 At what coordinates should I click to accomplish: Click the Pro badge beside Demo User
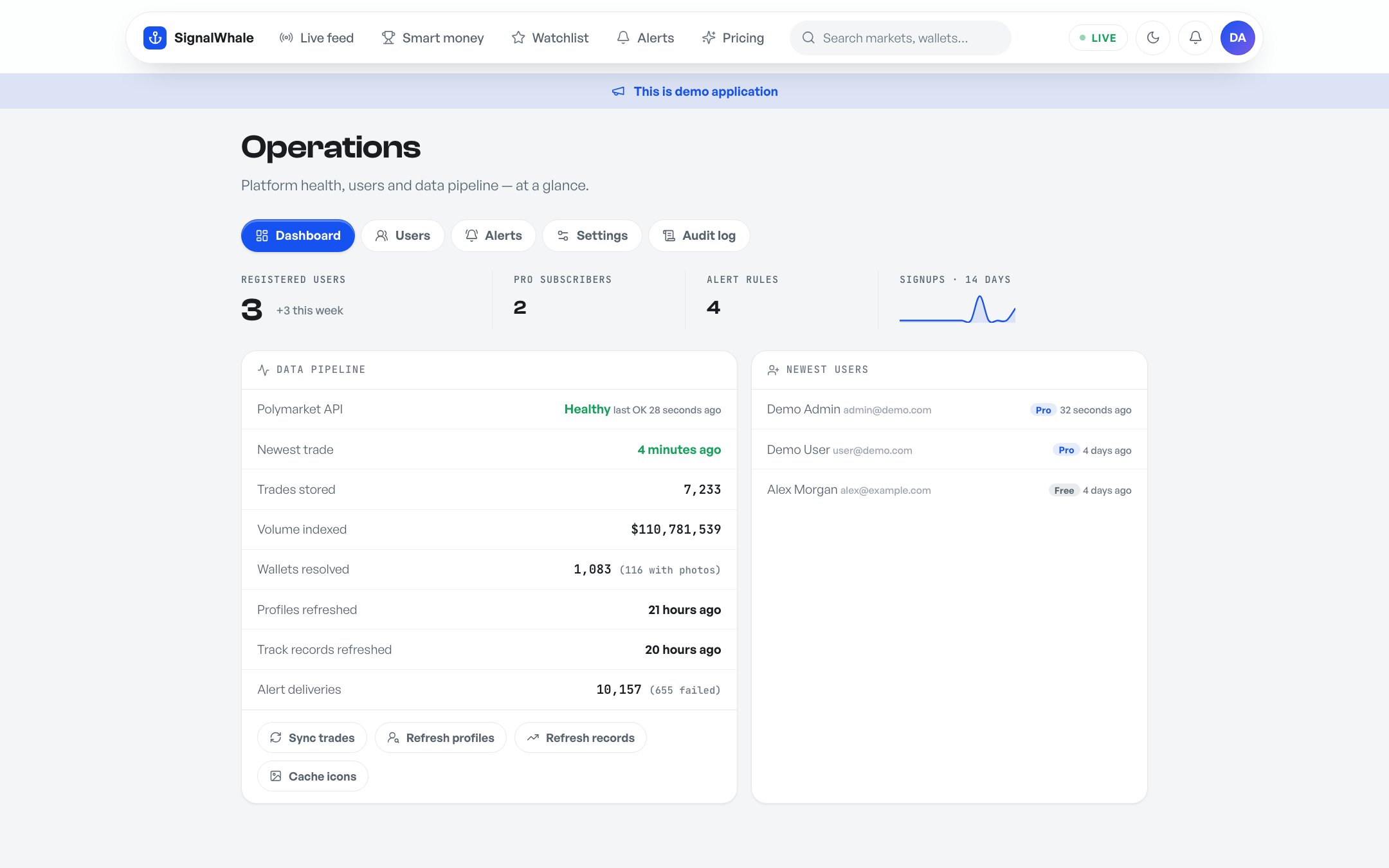coord(1066,450)
